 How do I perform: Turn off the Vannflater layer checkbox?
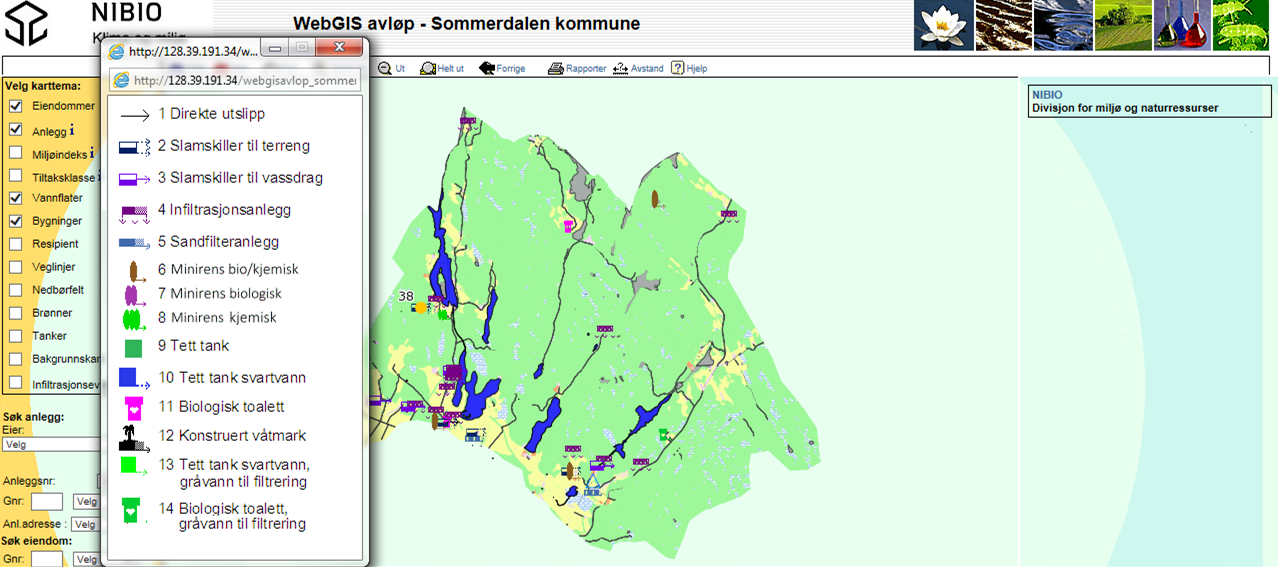point(15,198)
